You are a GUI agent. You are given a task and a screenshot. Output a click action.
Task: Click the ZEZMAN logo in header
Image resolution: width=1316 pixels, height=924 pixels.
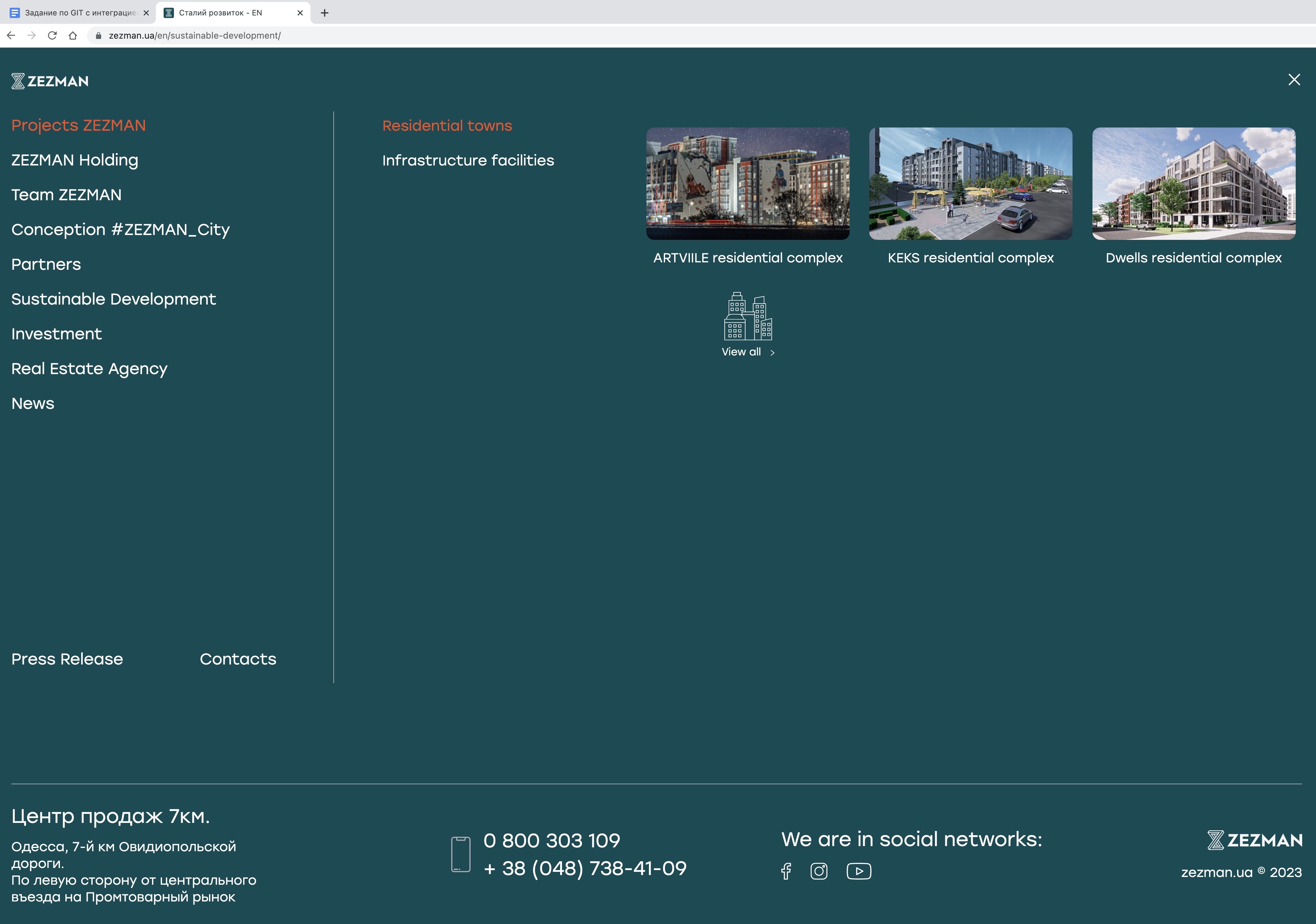[x=50, y=81]
